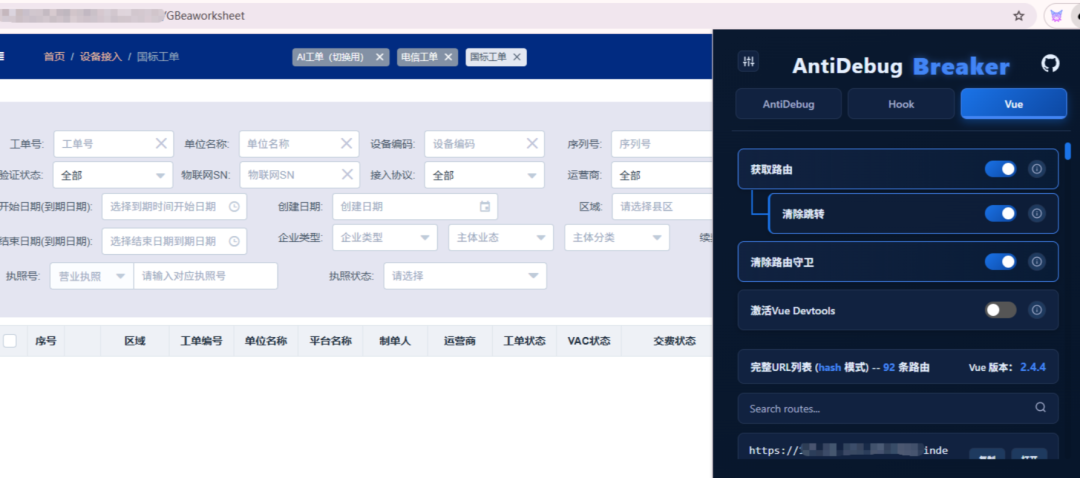The height and width of the screenshot is (478, 1080).
Task: Focus the 请输入对应执照号 input
Action: (205, 276)
